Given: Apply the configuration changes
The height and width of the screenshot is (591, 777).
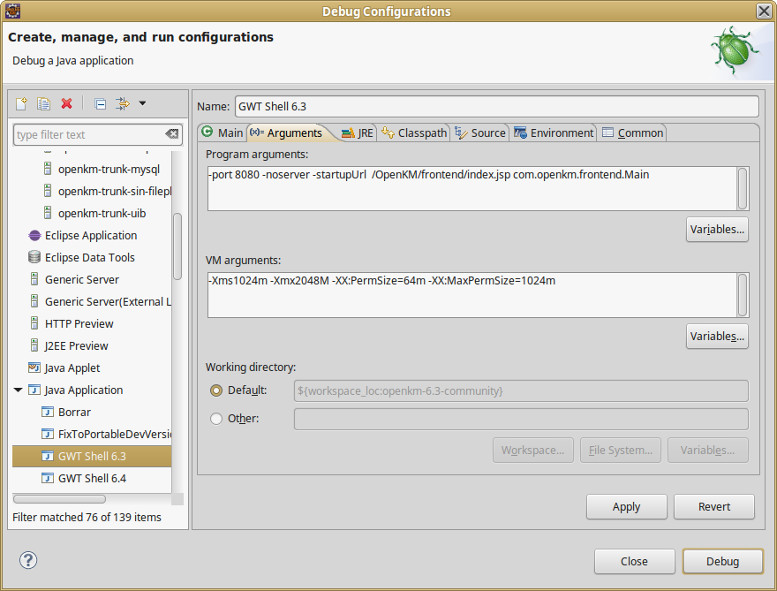Looking at the screenshot, I should (x=626, y=507).
